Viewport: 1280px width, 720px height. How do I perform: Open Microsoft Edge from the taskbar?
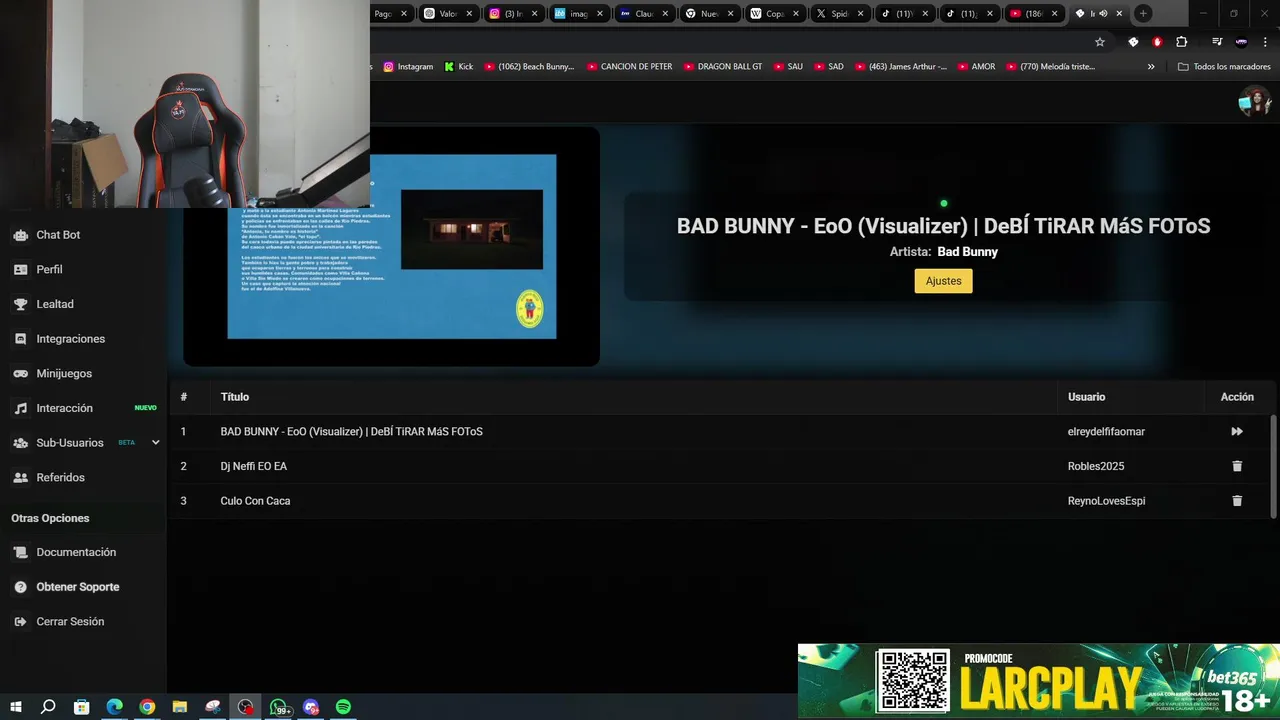pos(114,707)
